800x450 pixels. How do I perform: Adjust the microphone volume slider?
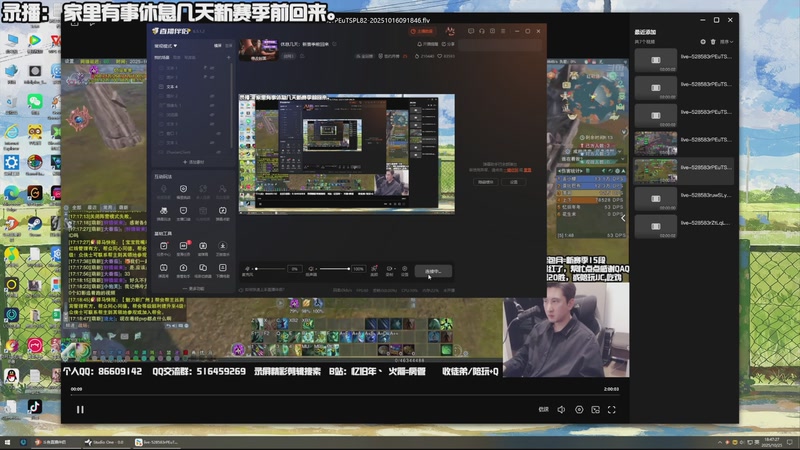click(x=269, y=268)
